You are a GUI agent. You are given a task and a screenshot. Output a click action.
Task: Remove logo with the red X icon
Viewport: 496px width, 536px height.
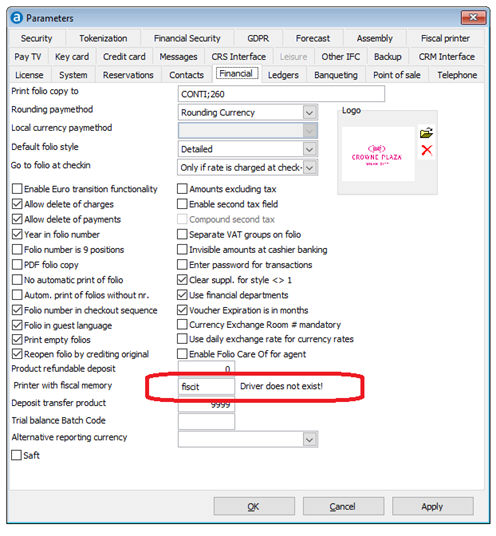point(426,150)
